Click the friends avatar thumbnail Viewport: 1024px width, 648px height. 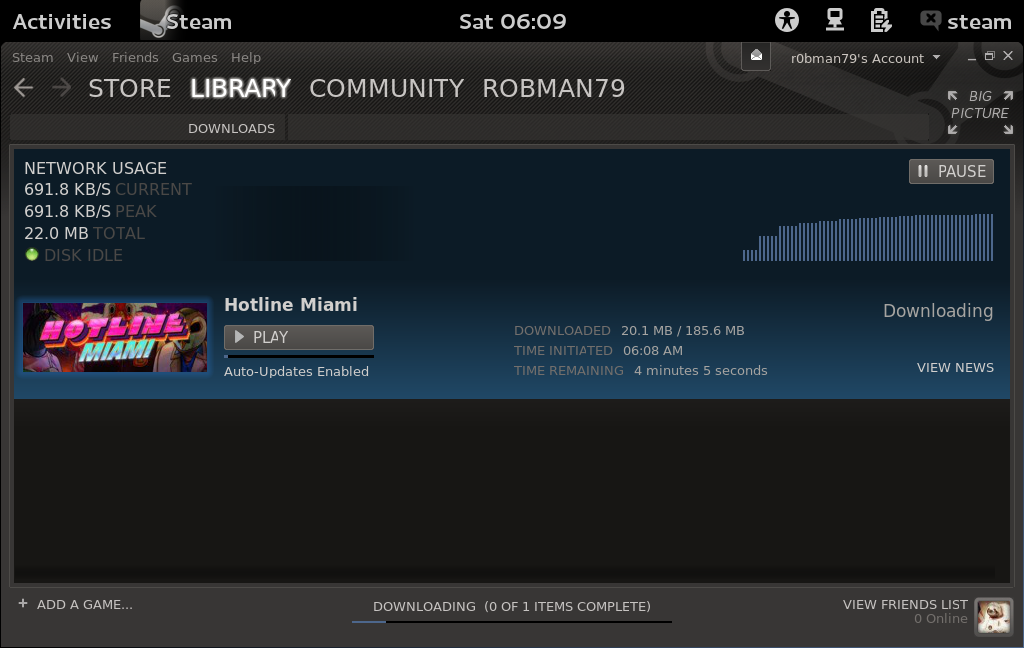point(993,616)
